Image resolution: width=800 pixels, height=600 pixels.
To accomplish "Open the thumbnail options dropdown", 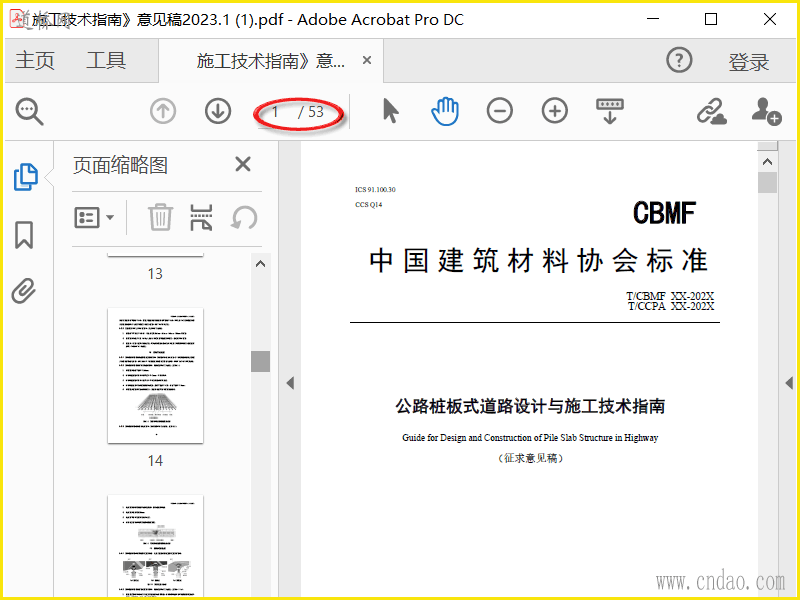I will coord(94,218).
